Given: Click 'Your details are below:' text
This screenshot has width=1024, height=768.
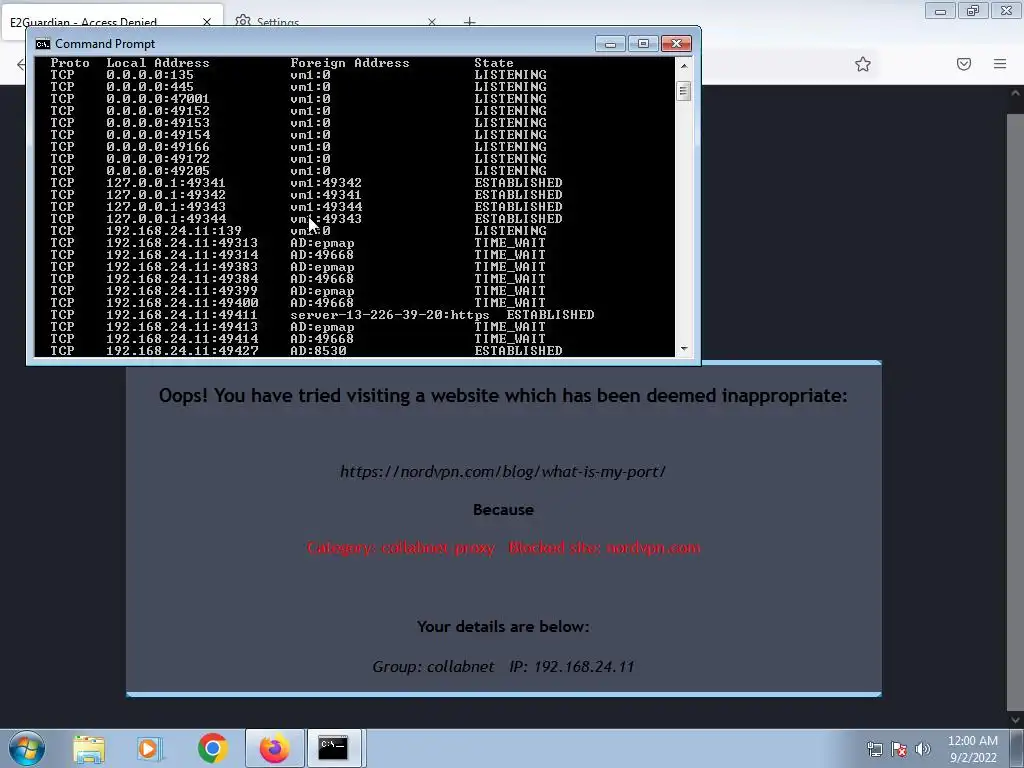Looking at the screenshot, I should [503, 626].
